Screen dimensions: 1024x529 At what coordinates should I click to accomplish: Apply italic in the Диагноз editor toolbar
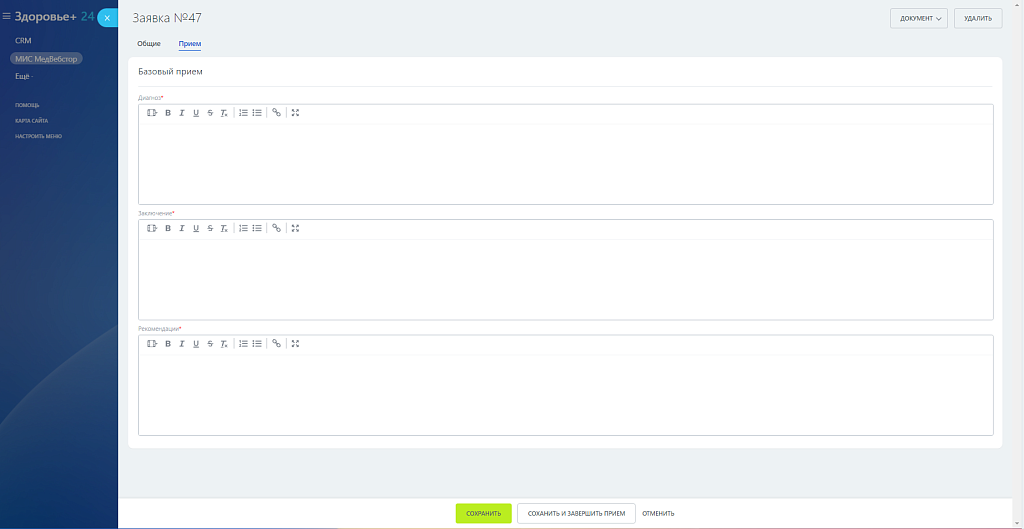pyautogui.click(x=182, y=113)
